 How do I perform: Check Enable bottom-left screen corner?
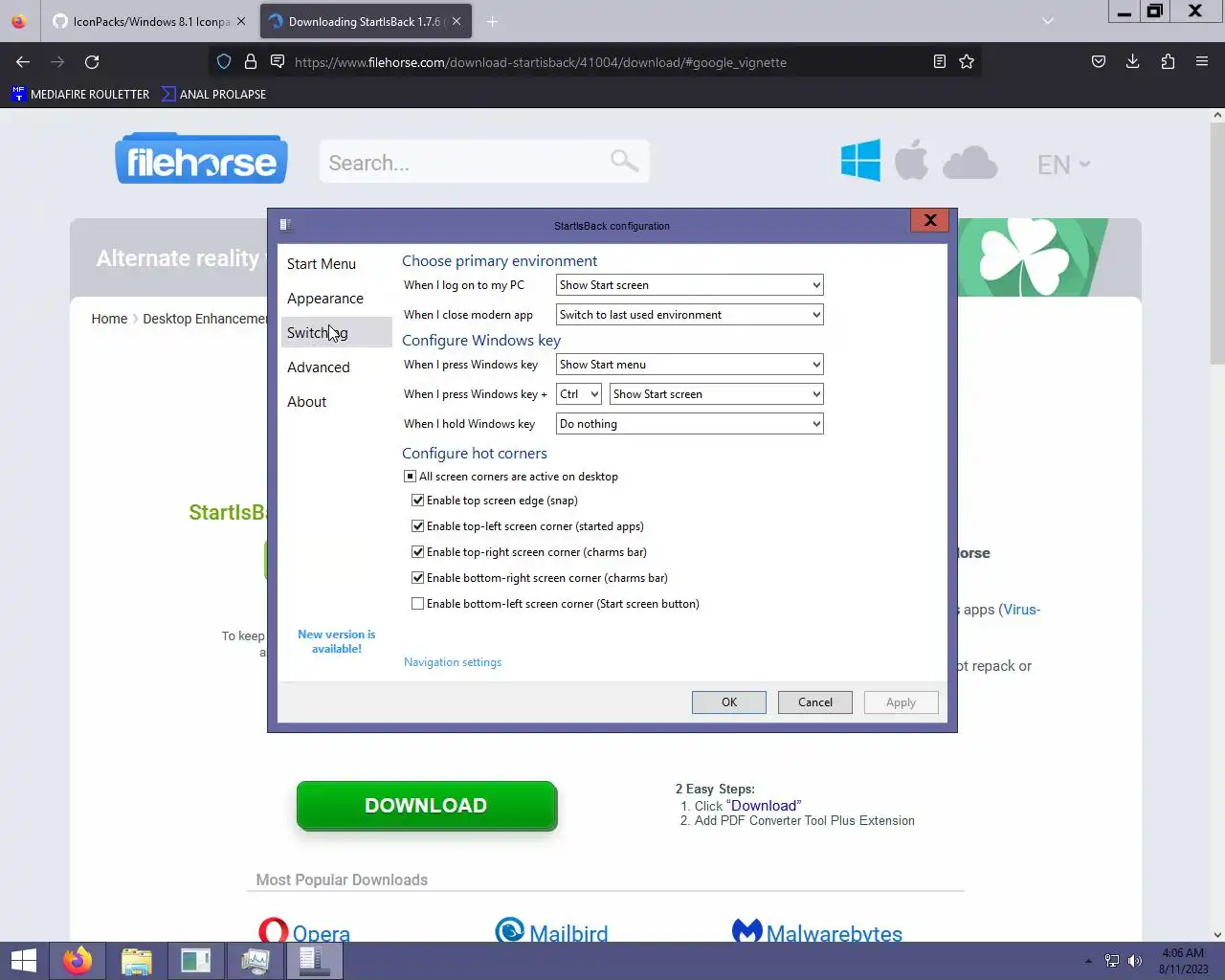pos(417,604)
